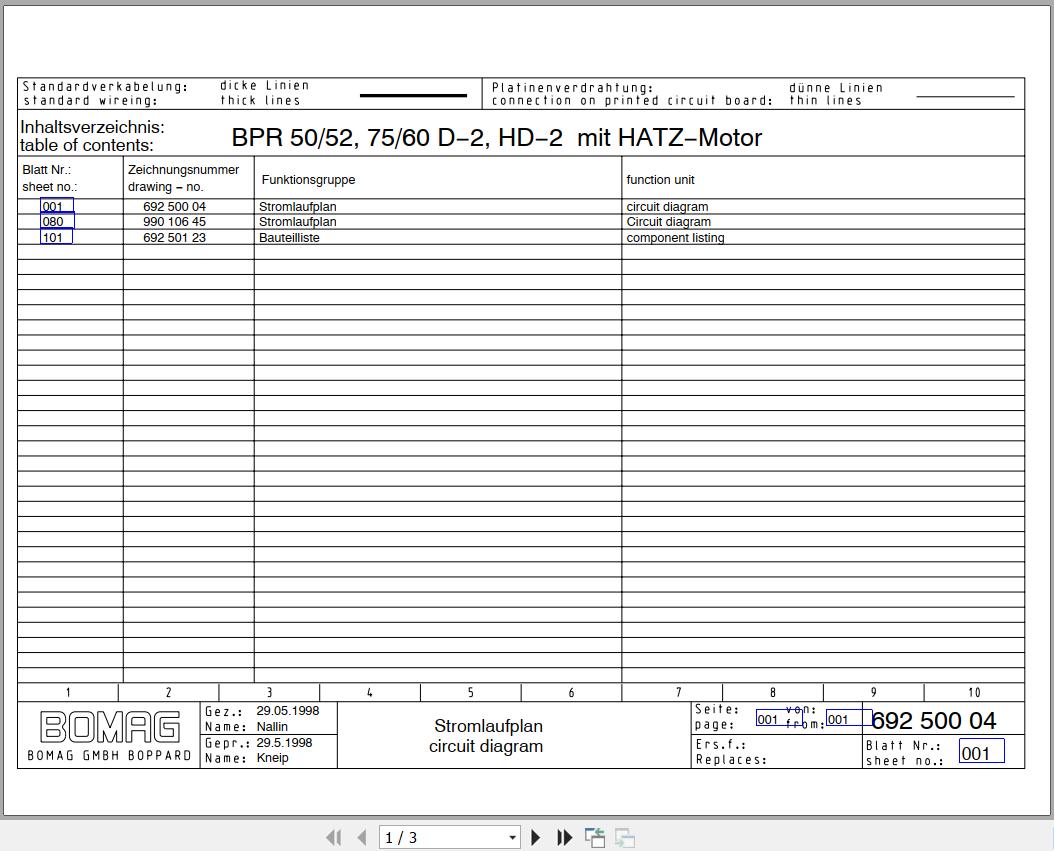Advance to the next page
Screen dimensions: 1054x851
(536, 838)
